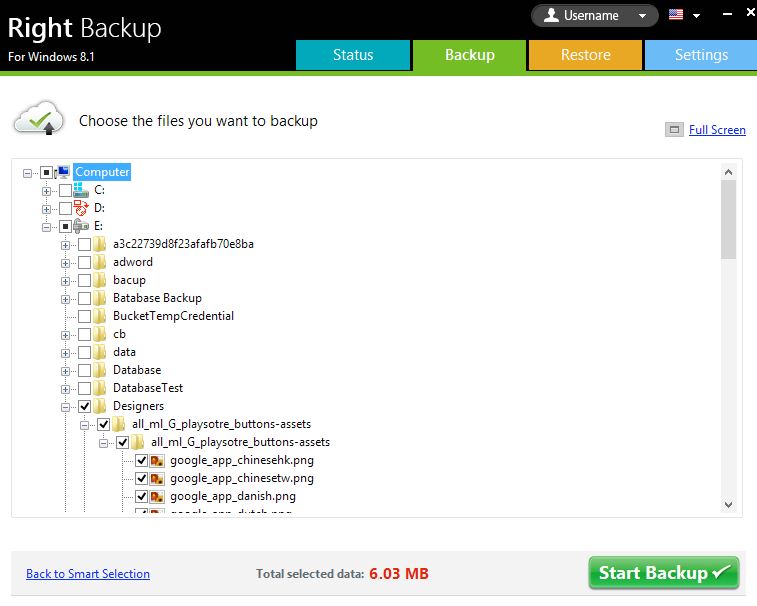Expand the C: drive node

coord(46,191)
